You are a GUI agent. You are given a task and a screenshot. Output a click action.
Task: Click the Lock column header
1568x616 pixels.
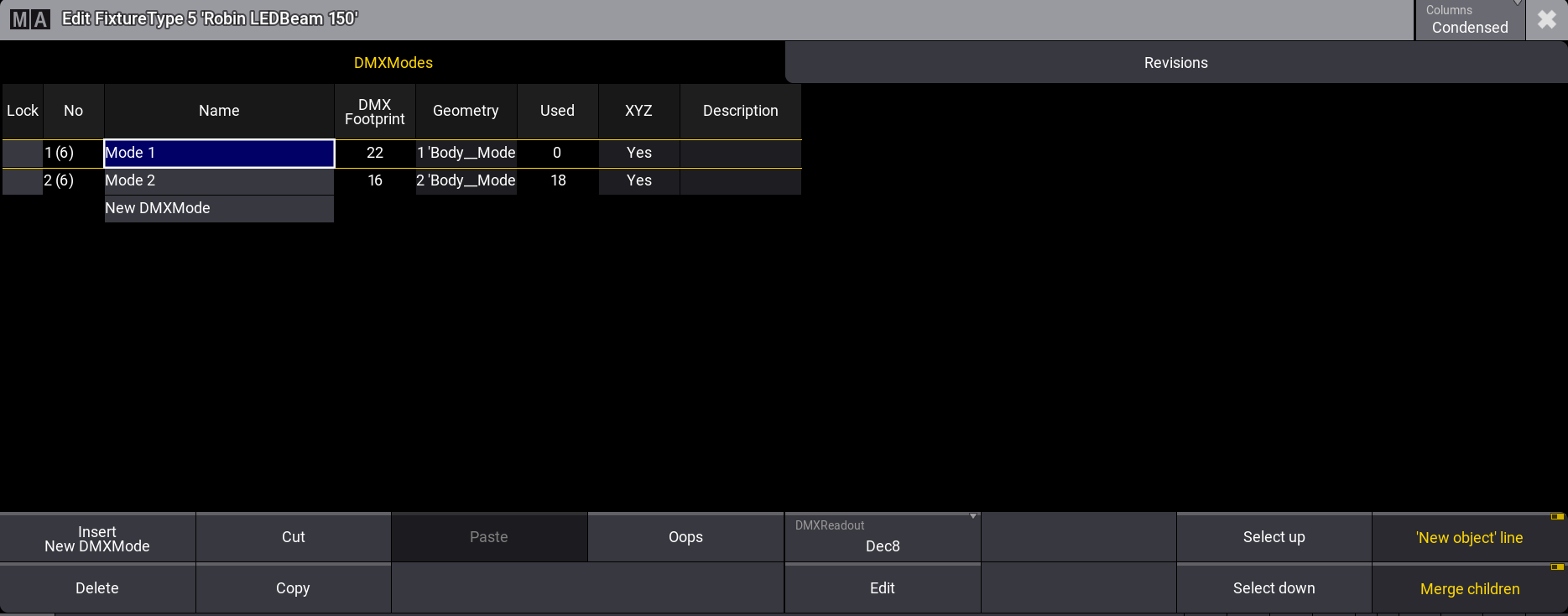[x=23, y=111]
